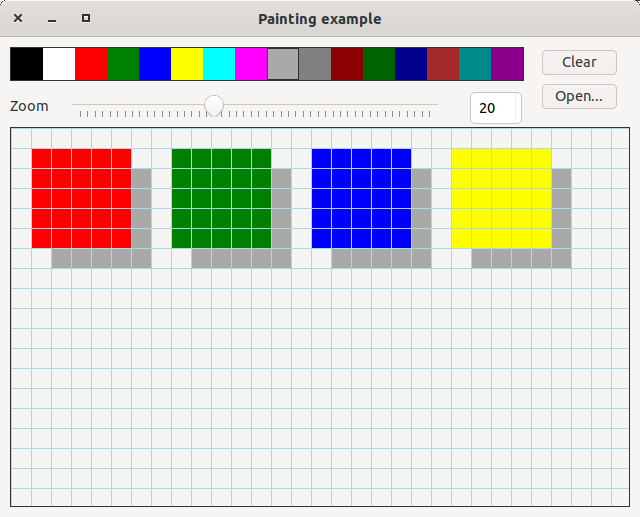The image size is (640, 517).
Task: Open an image with Open... button
Action: pos(579,96)
